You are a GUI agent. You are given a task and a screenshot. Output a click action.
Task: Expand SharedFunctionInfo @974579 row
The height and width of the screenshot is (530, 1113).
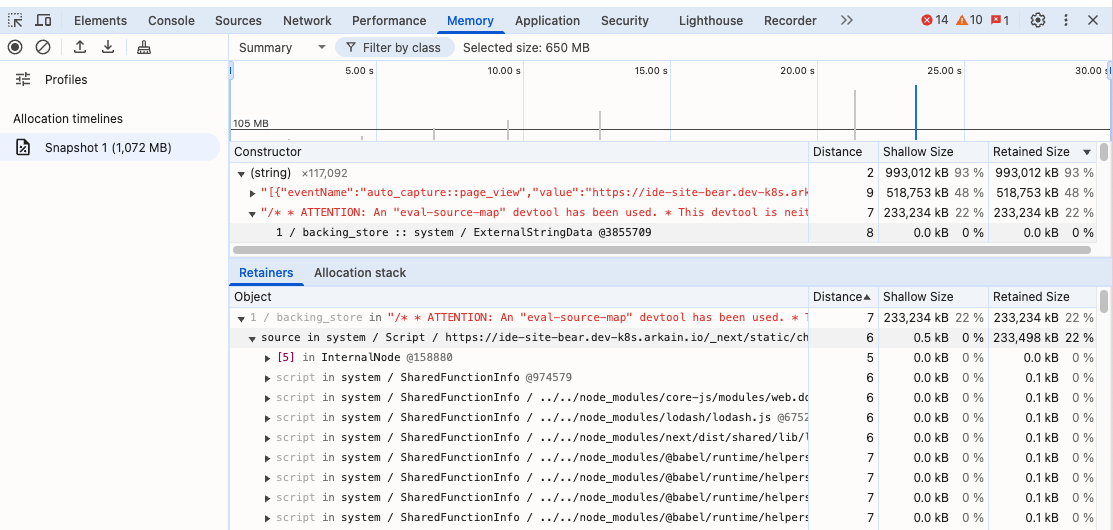point(268,378)
